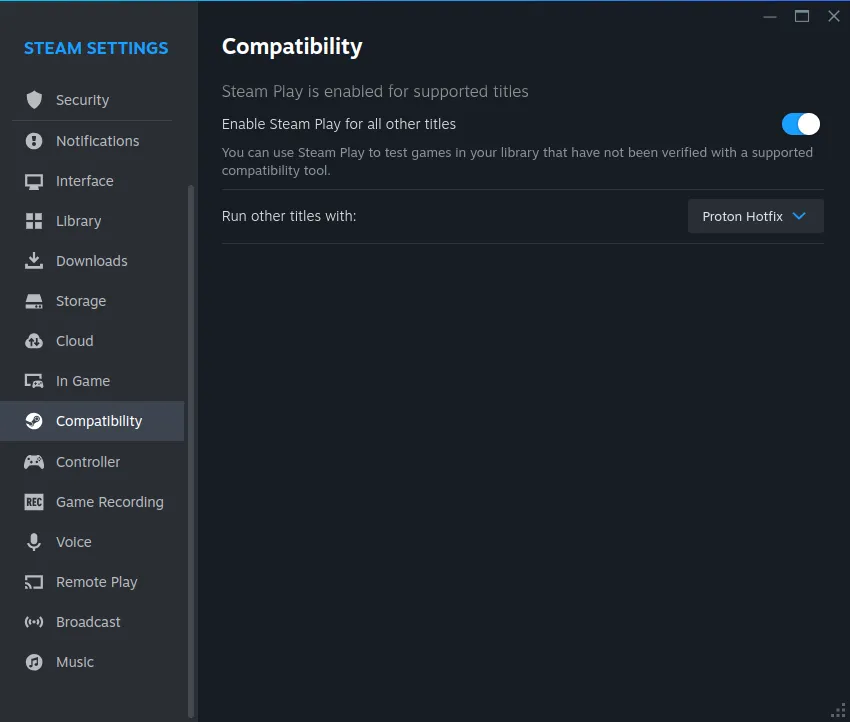The image size is (850, 722).
Task: Click the Compatibility sidebar entry
Action: point(92,421)
